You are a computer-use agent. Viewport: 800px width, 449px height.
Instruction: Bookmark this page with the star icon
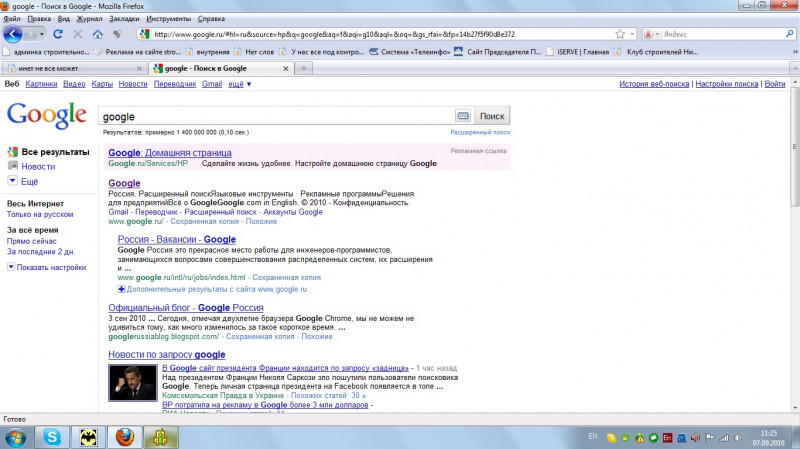tap(620, 34)
